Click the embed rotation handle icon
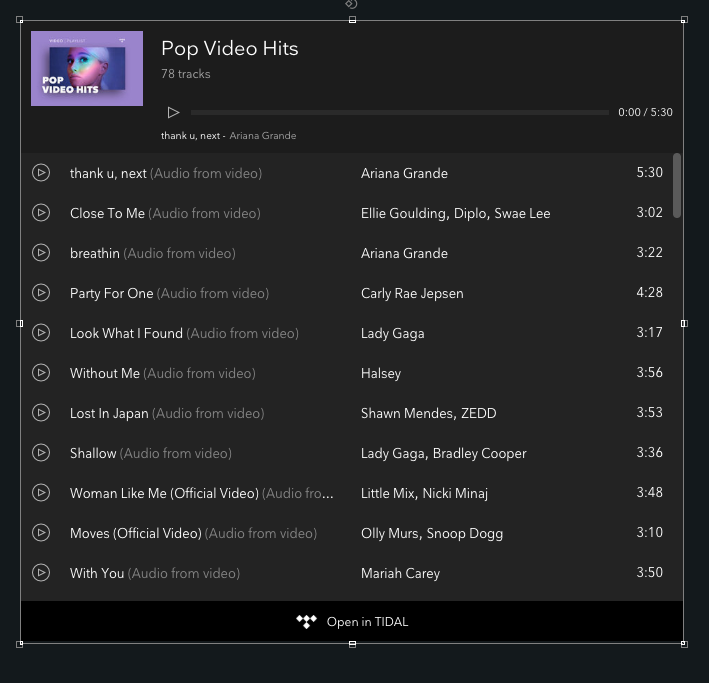Image resolution: width=709 pixels, height=683 pixels. (351, 4)
